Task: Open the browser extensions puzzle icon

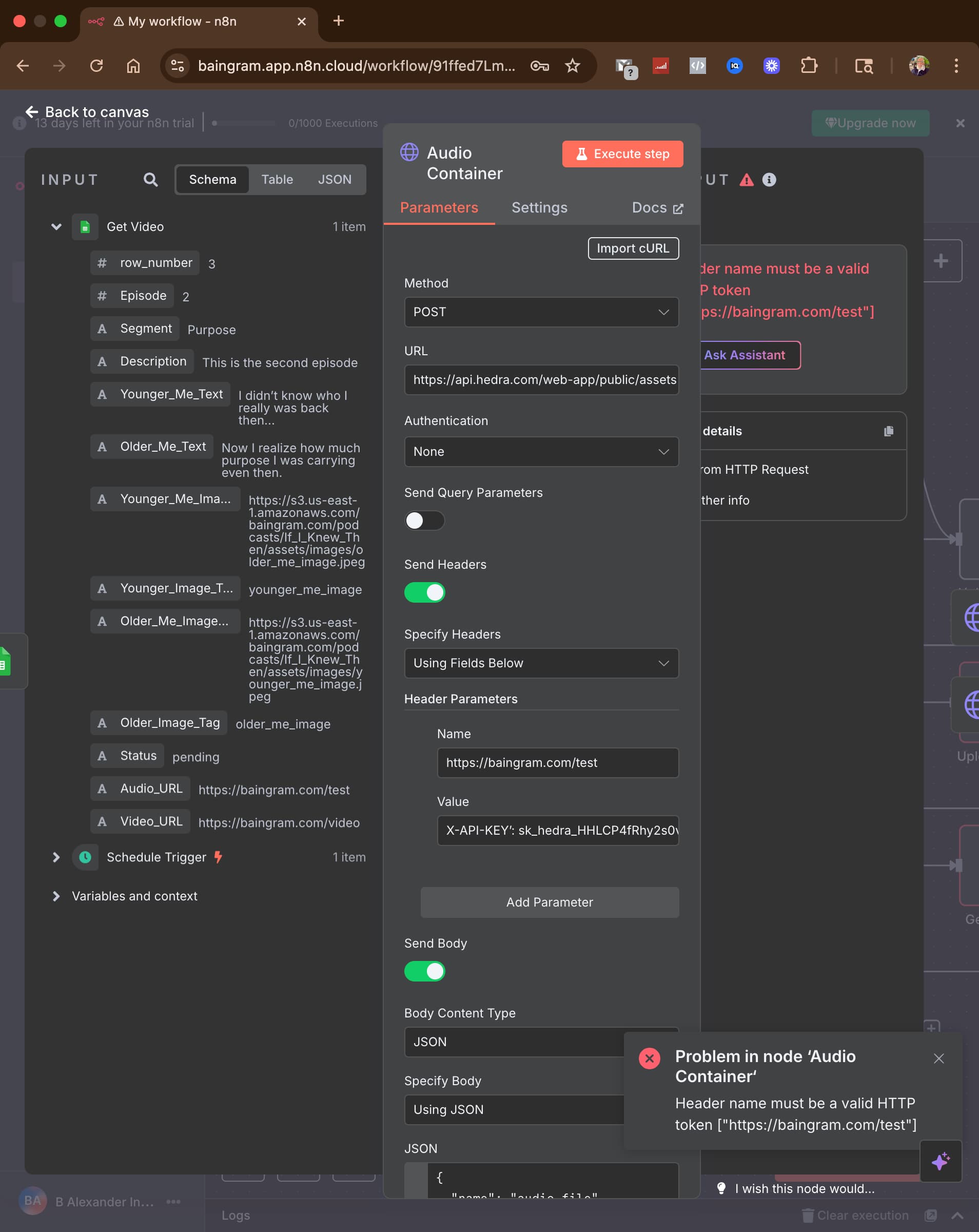Action: point(809,66)
